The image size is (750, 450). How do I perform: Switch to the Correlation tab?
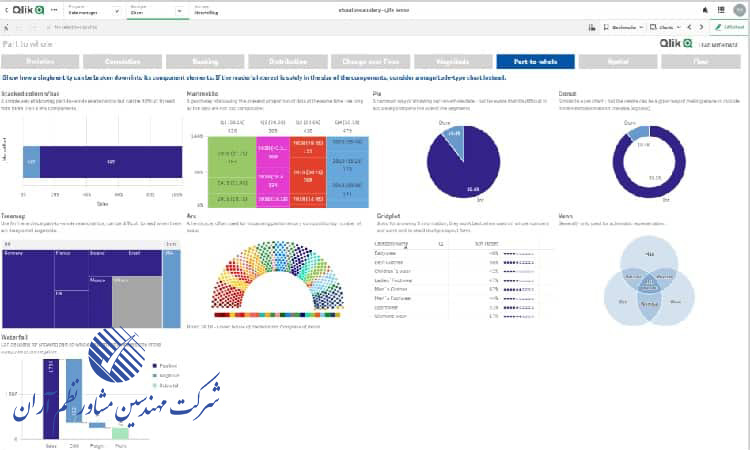122,61
